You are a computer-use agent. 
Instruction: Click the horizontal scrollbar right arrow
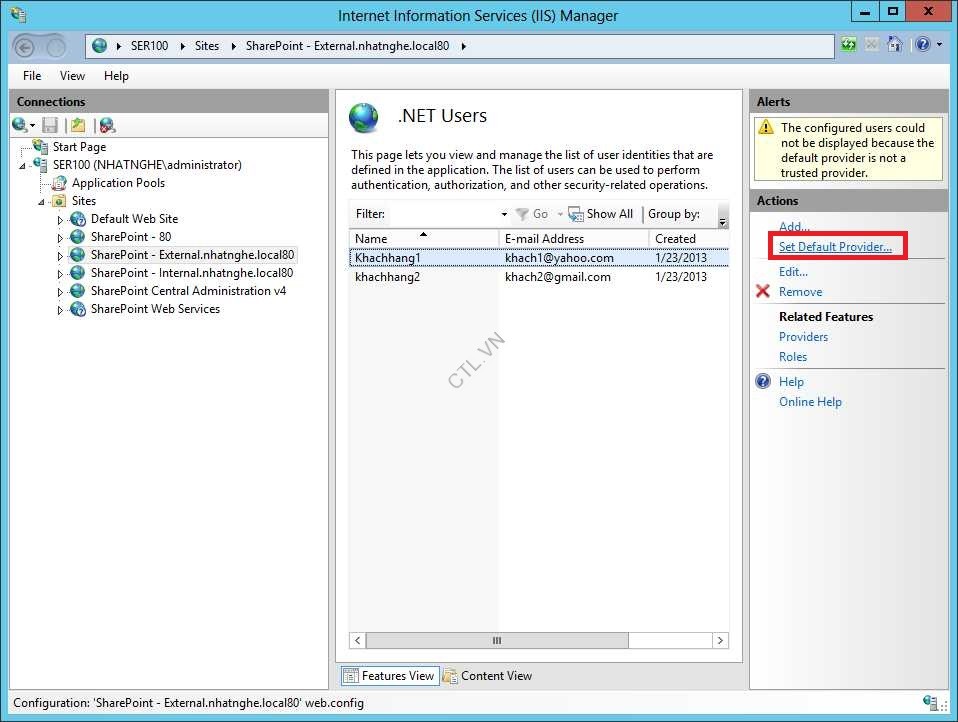pyautogui.click(x=720, y=640)
